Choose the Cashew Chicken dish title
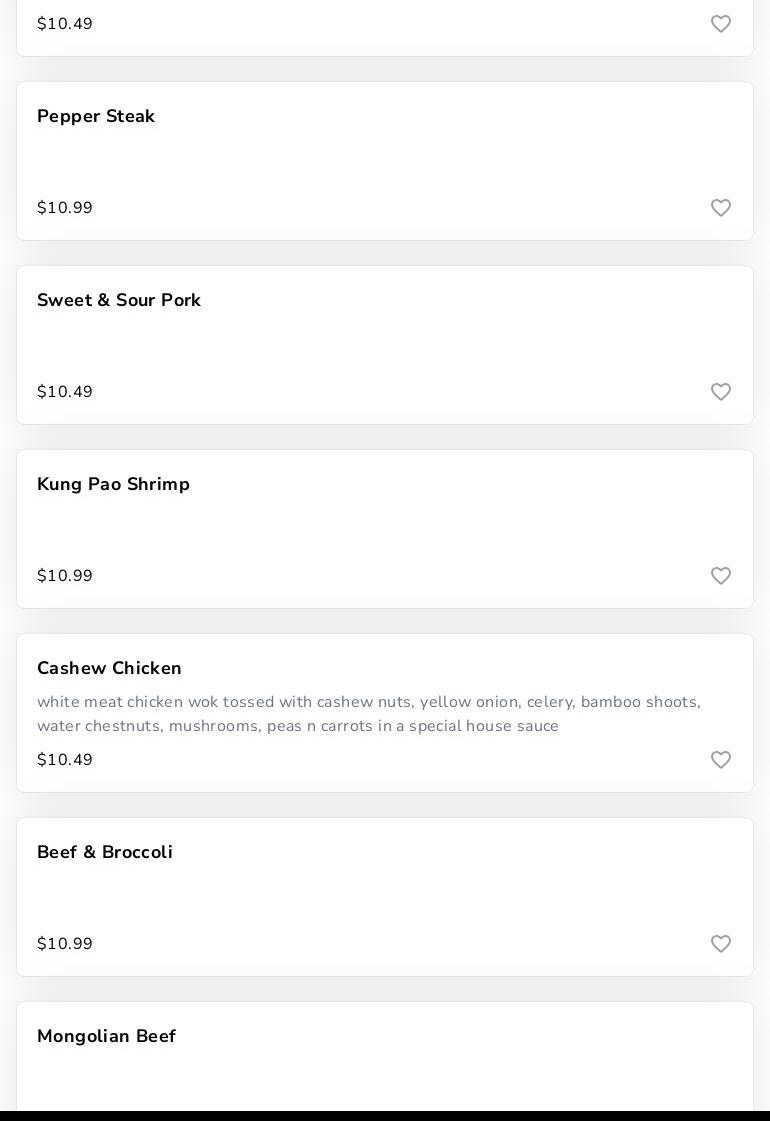770x1121 pixels. click(109, 669)
